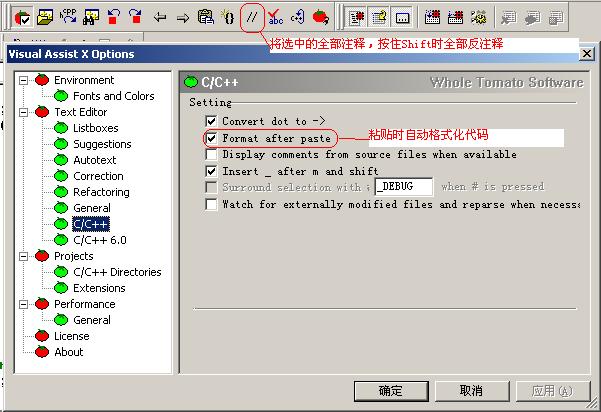Click the middle greyed-out toolbar icon
Viewport: 601px width, 412px height.
pyautogui.click(x=533, y=18)
